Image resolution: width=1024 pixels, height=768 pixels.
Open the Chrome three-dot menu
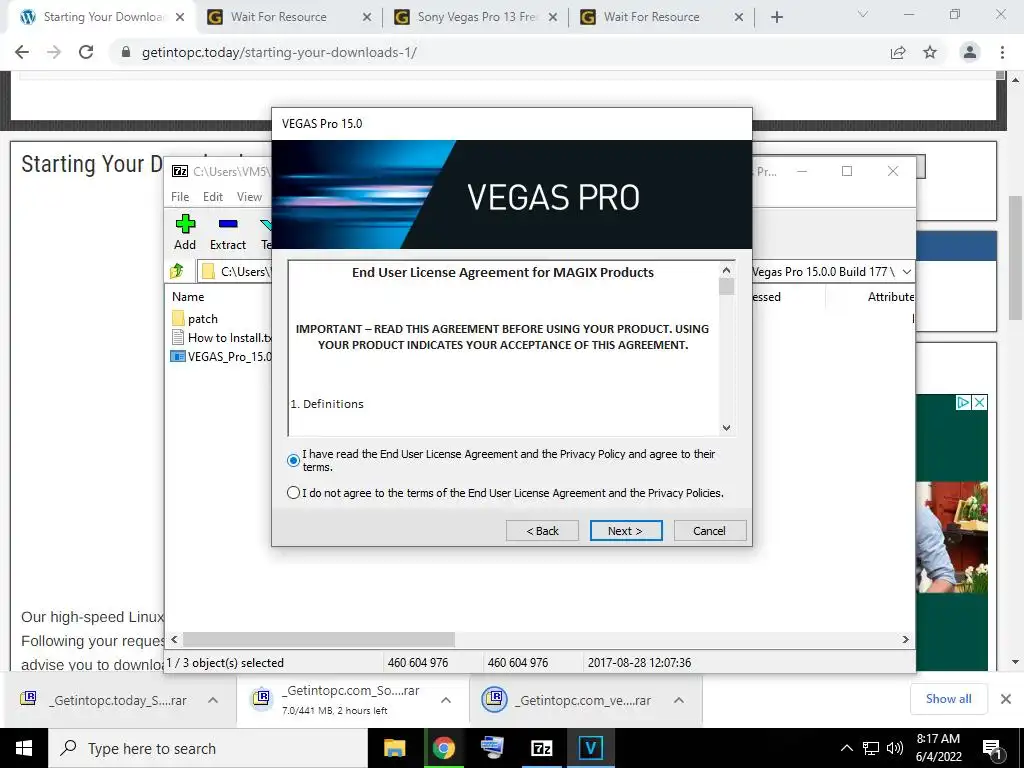pos(1002,52)
